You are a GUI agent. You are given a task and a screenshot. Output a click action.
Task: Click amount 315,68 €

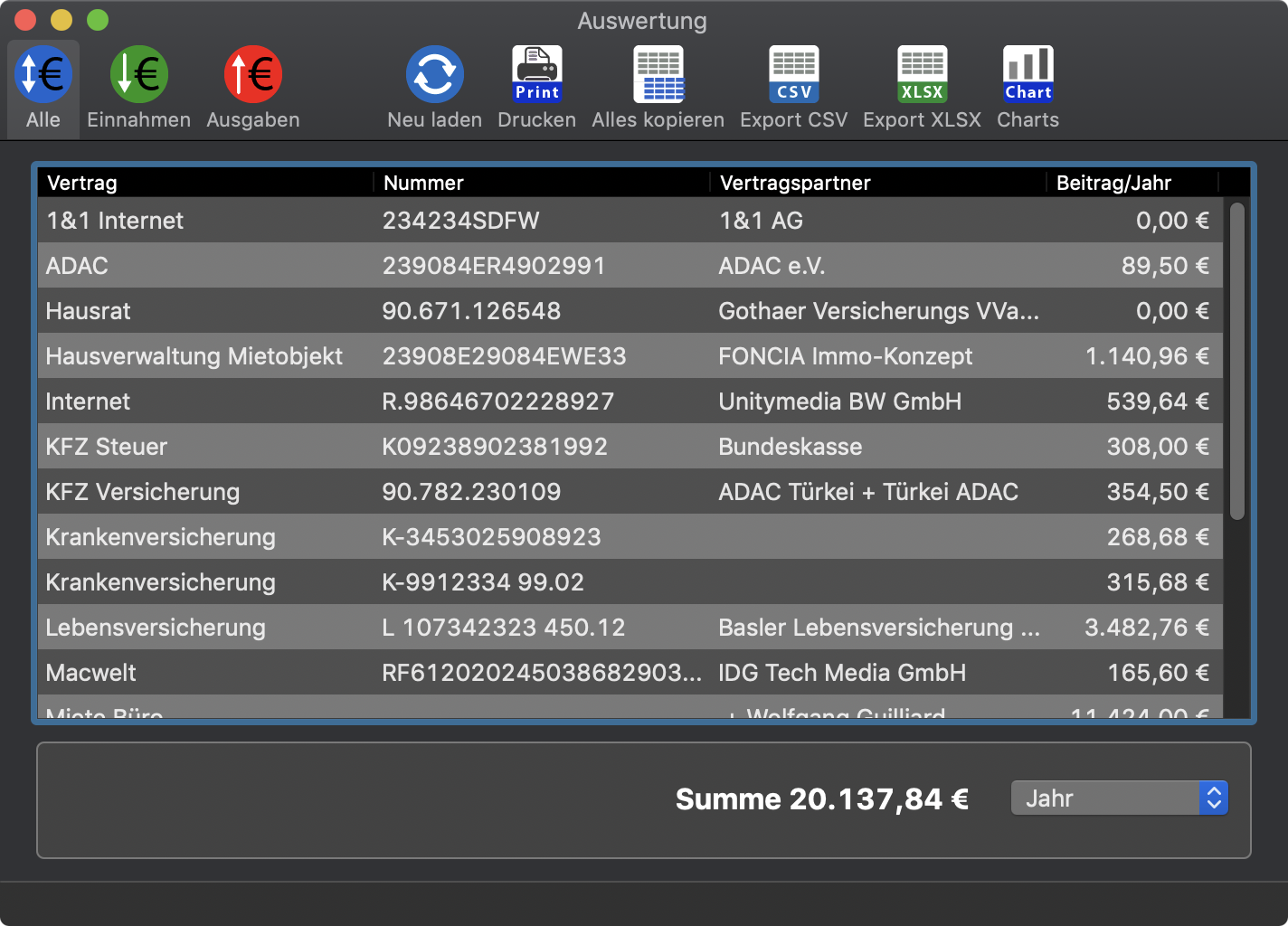click(1158, 582)
